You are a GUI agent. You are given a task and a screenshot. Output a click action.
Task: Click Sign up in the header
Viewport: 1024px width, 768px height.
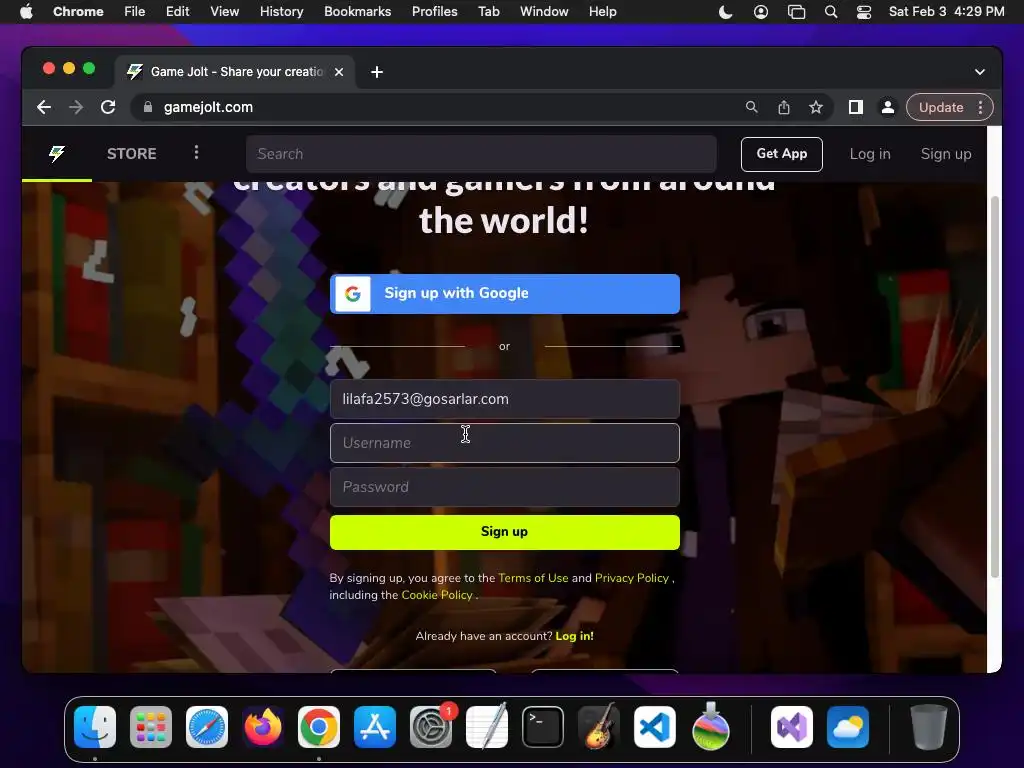(x=946, y=154)
